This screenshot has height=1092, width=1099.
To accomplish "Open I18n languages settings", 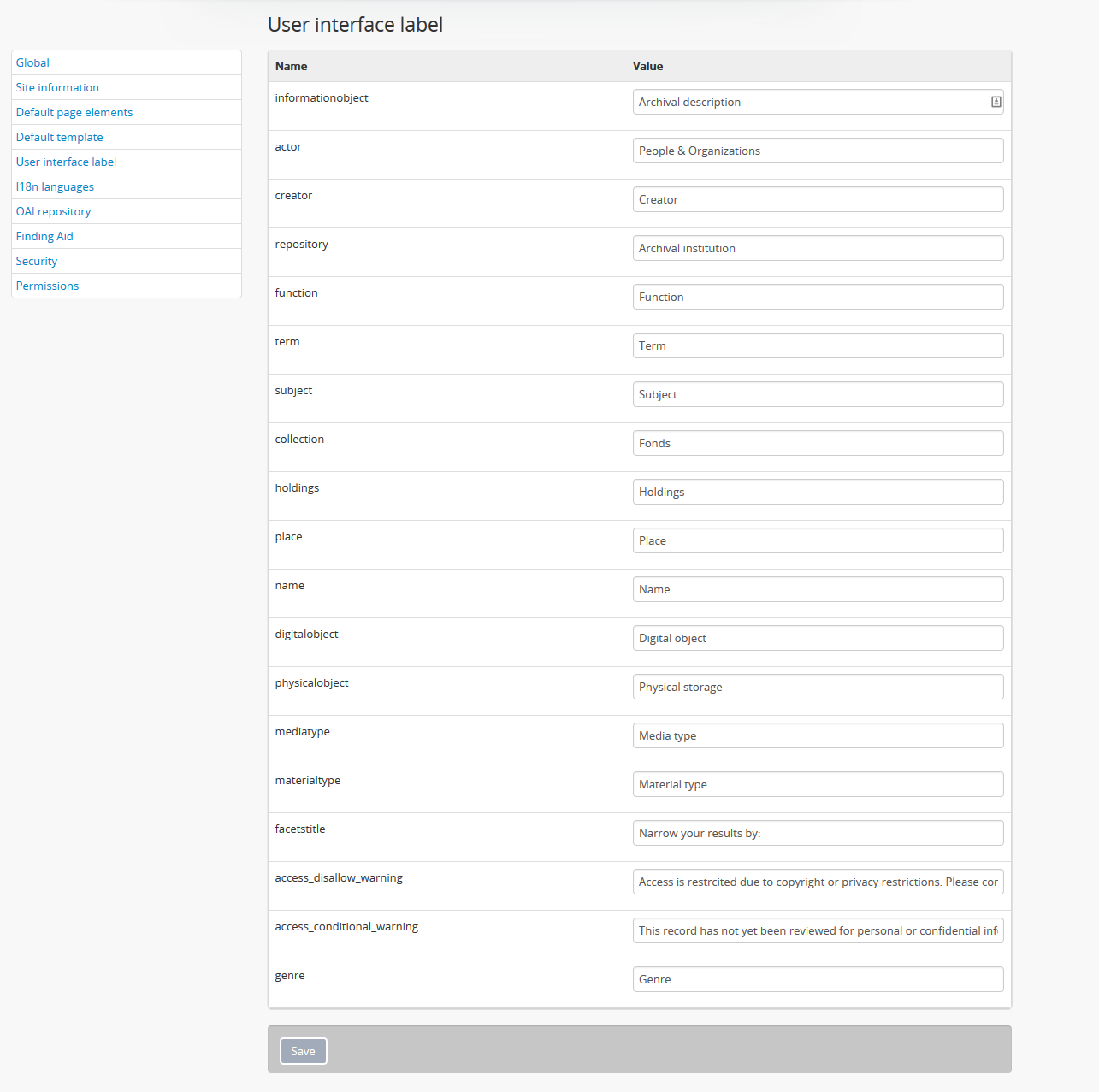I will [55, 186].
